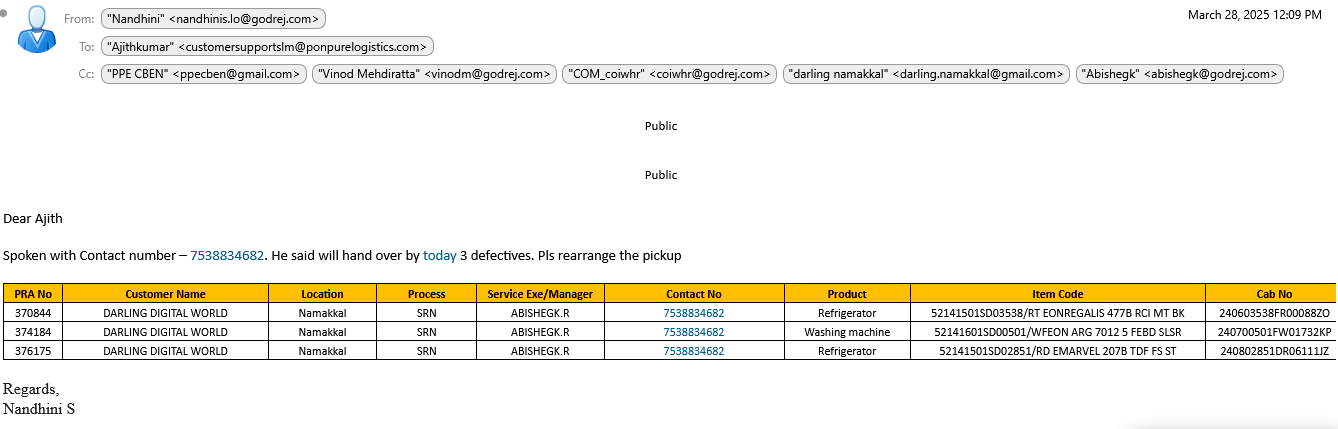Click the sender avatar icon
The height and width of the screenshot is (429, 1338).
coord(37,28)
